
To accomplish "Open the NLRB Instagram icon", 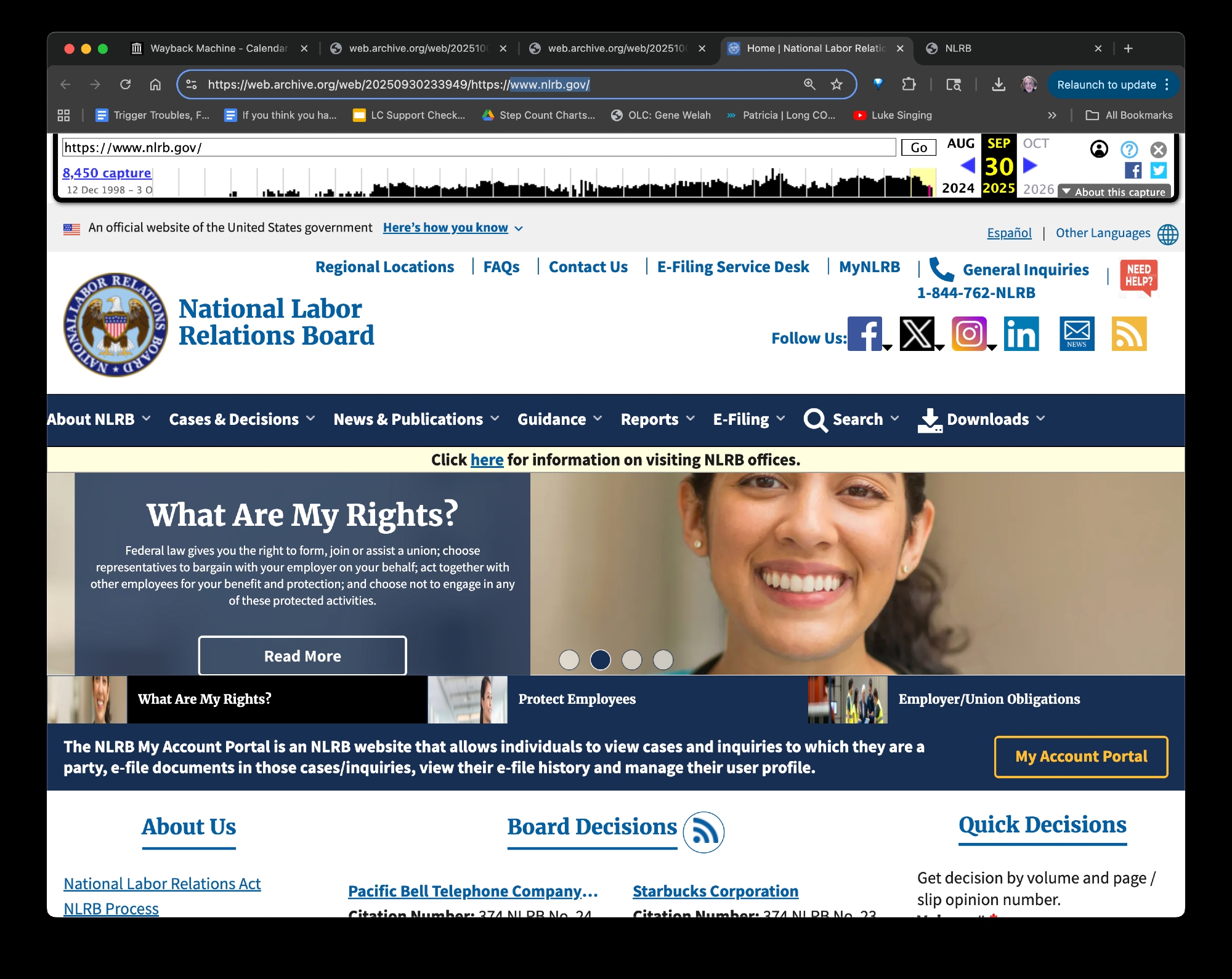I will click(x=969, y=334).
